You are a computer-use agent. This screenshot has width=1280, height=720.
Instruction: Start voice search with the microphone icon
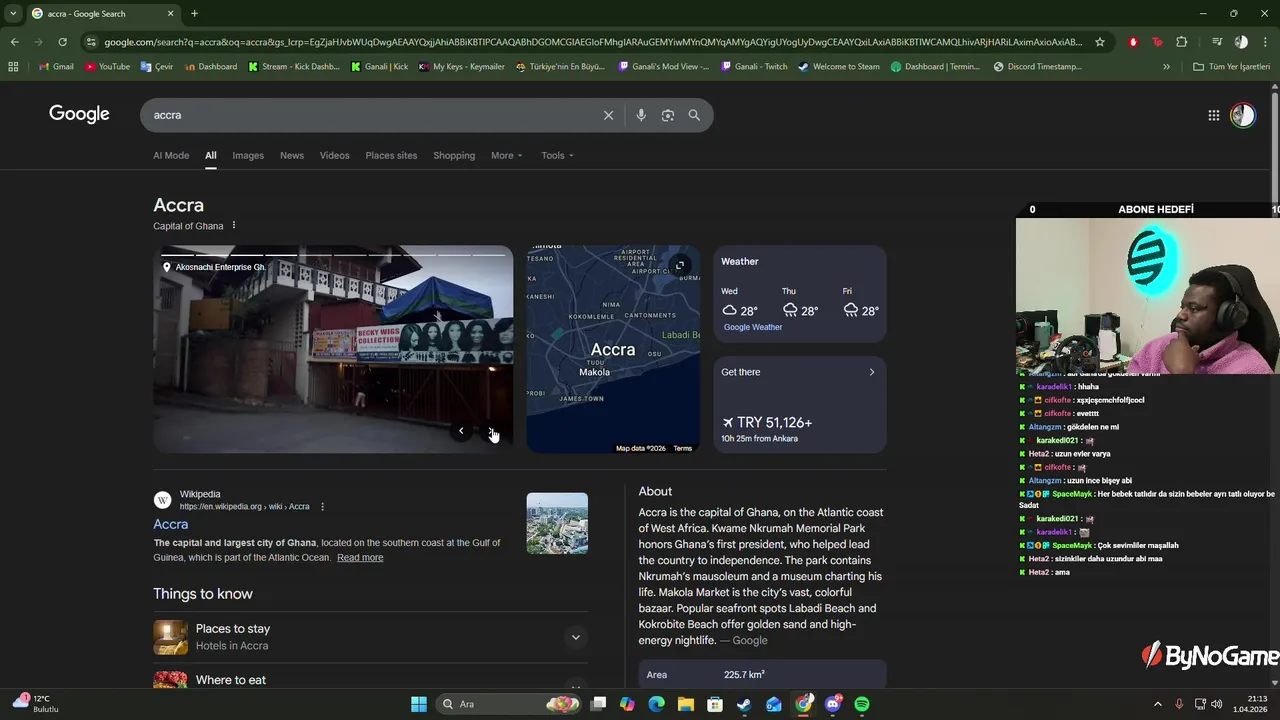click(x=641, y=115)
